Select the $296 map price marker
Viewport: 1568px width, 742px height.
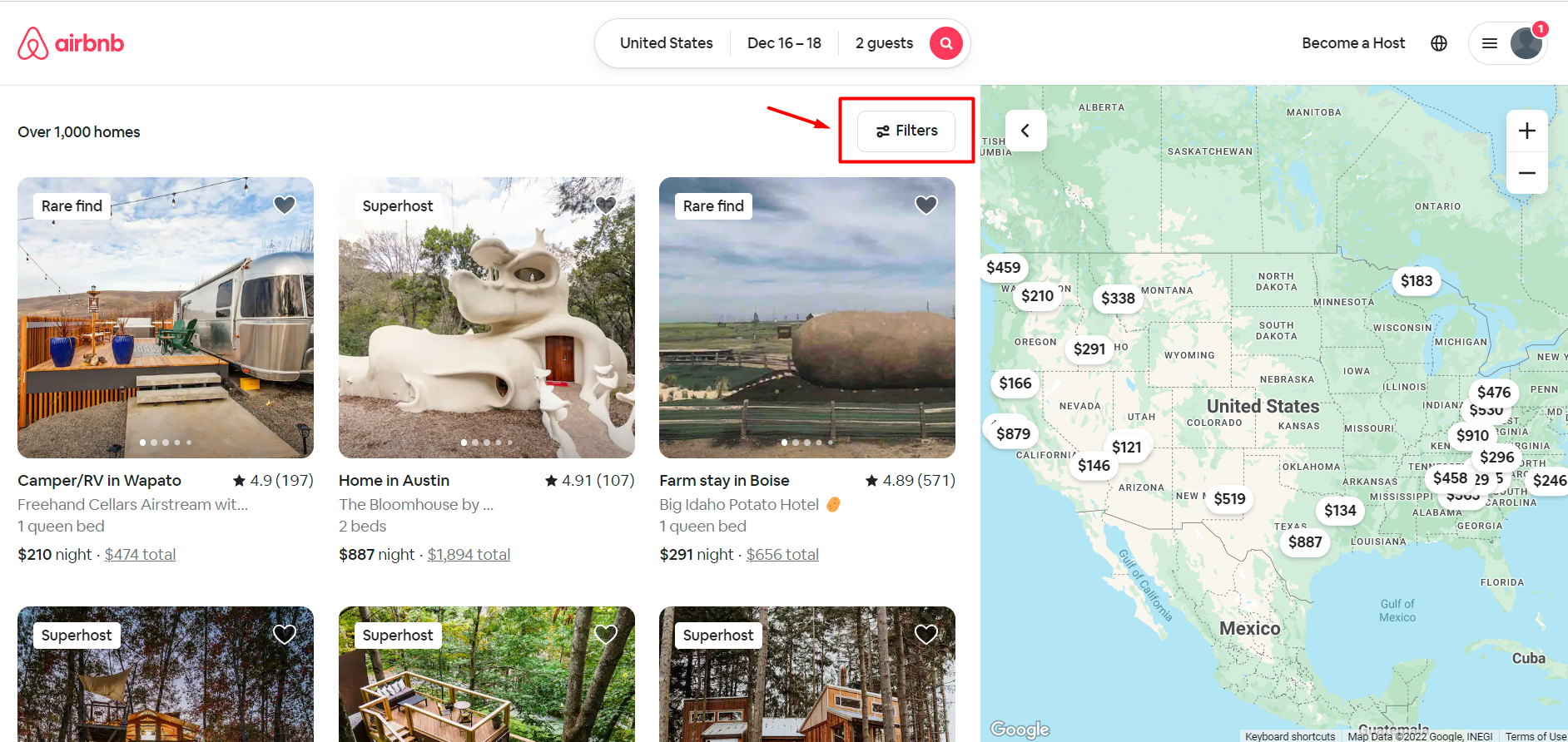pyautogui.click(x=1496, y=458)
